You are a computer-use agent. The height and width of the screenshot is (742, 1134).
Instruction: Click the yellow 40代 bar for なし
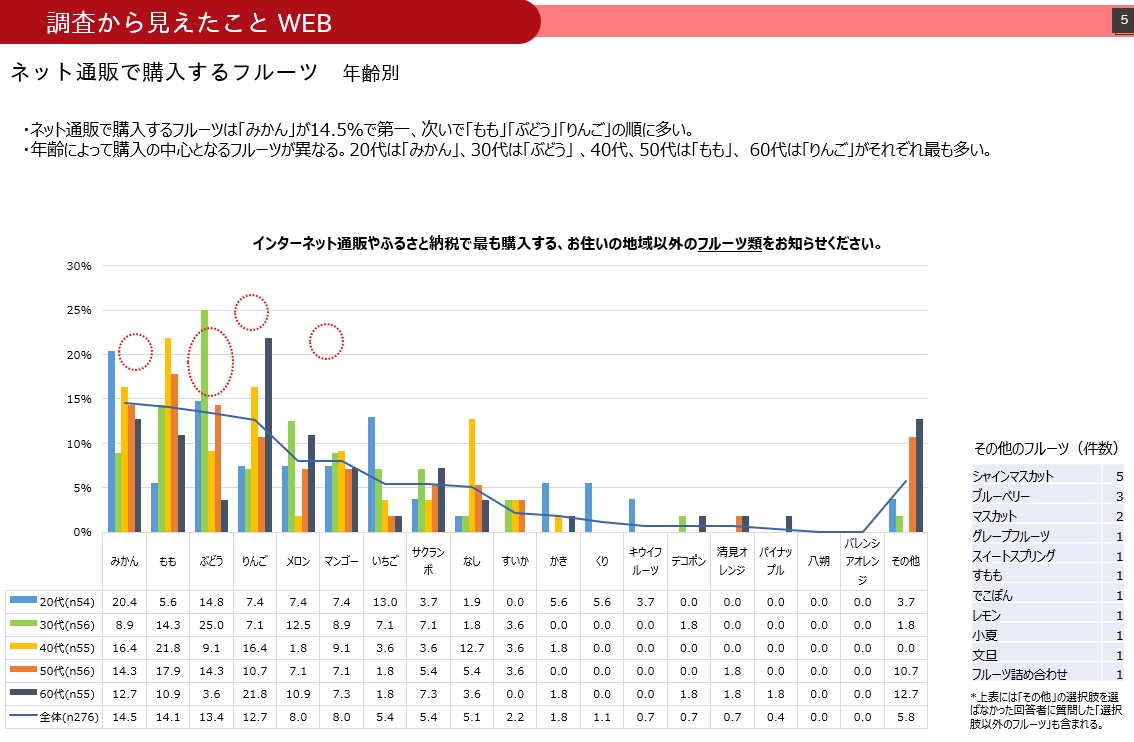(x=472, y=476)
